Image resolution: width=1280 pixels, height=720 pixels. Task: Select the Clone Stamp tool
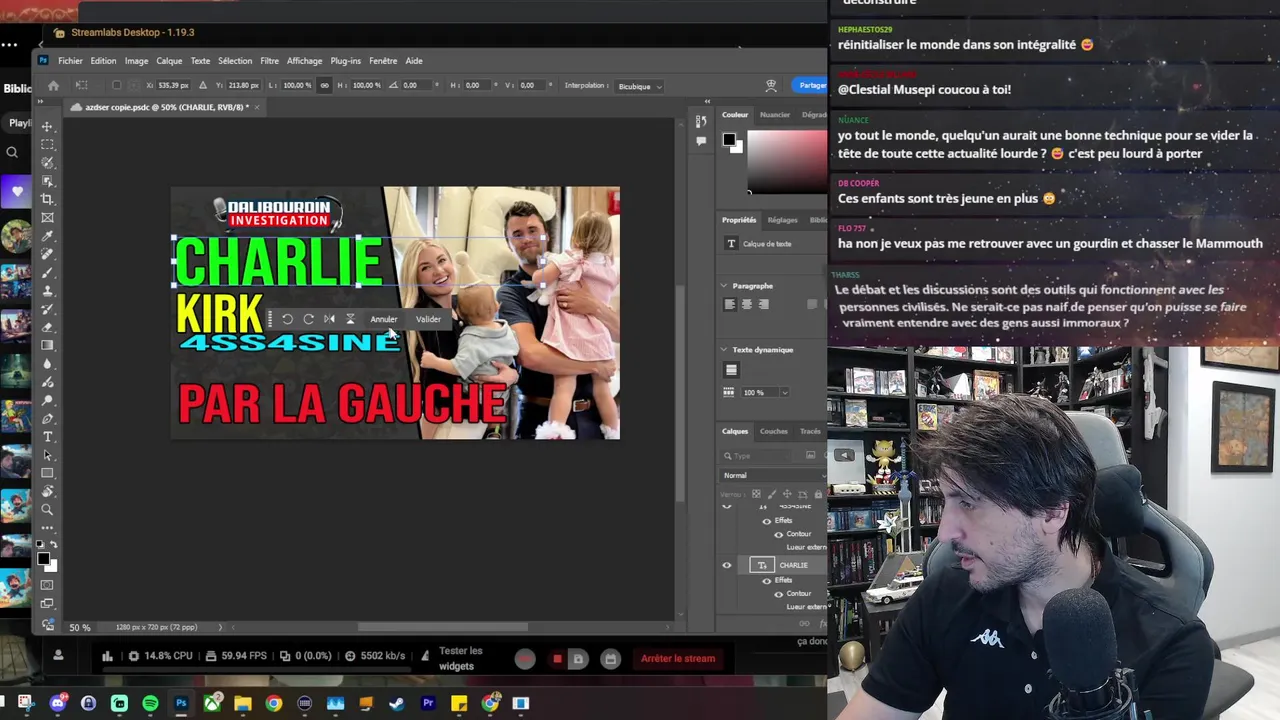(47, 290)
